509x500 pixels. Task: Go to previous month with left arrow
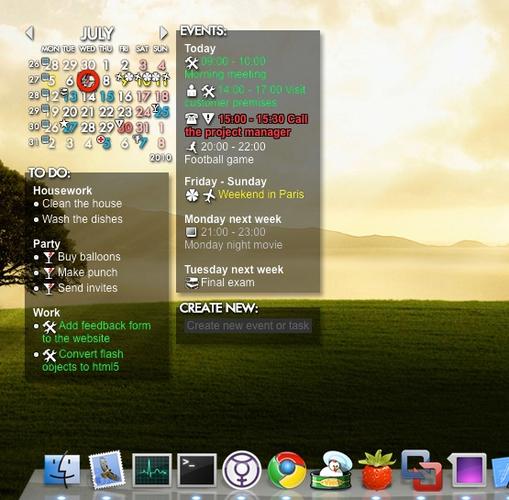(30, 33)
